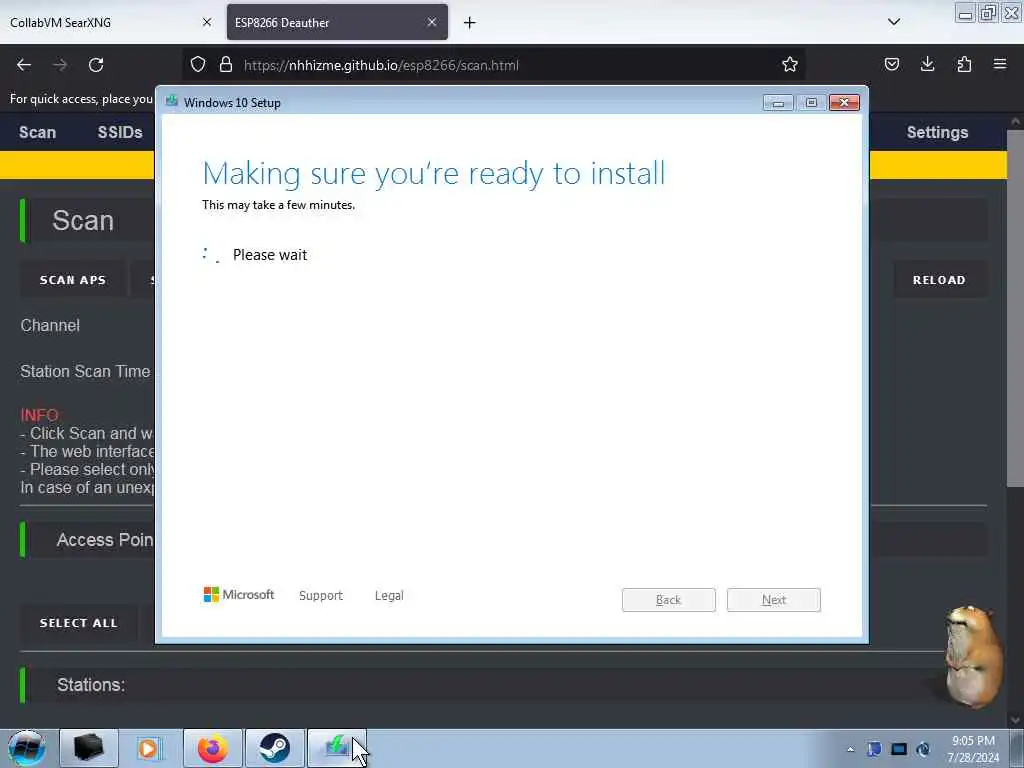The image size is (1024, 768).
Task: Click Back button in Windows 10 Setup
Action: [669, 600]
